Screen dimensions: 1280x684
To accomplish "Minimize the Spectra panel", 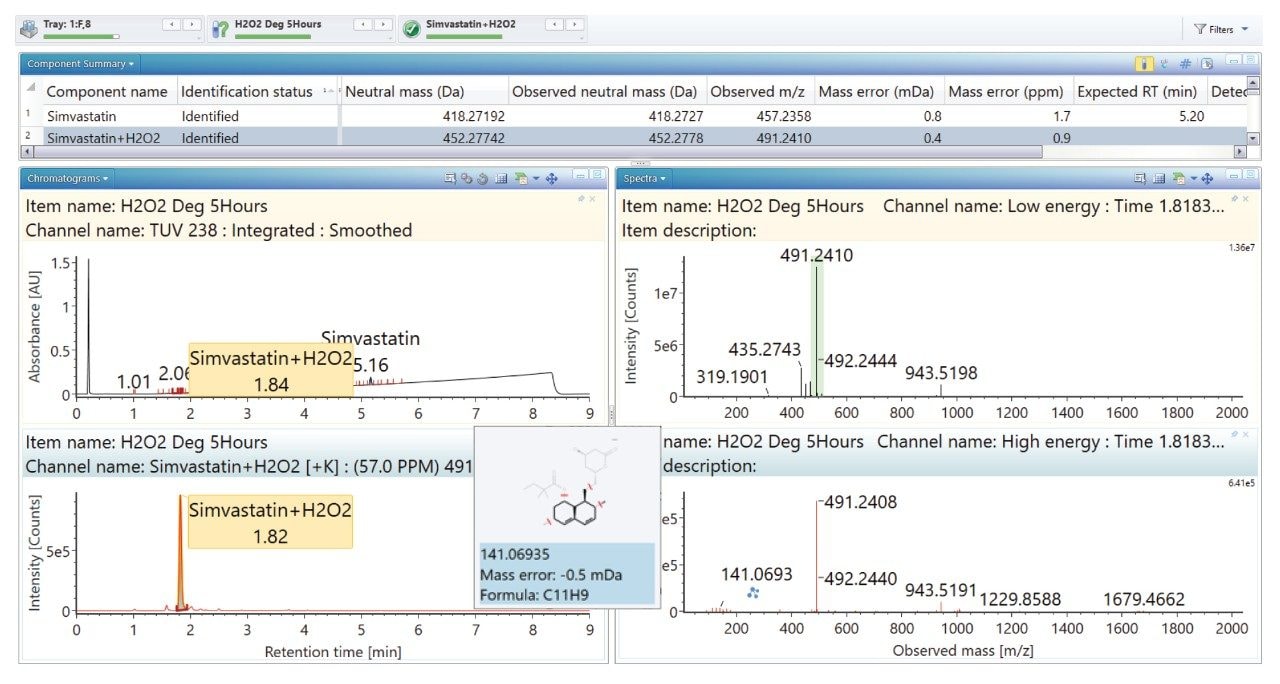I will 1234,175.
